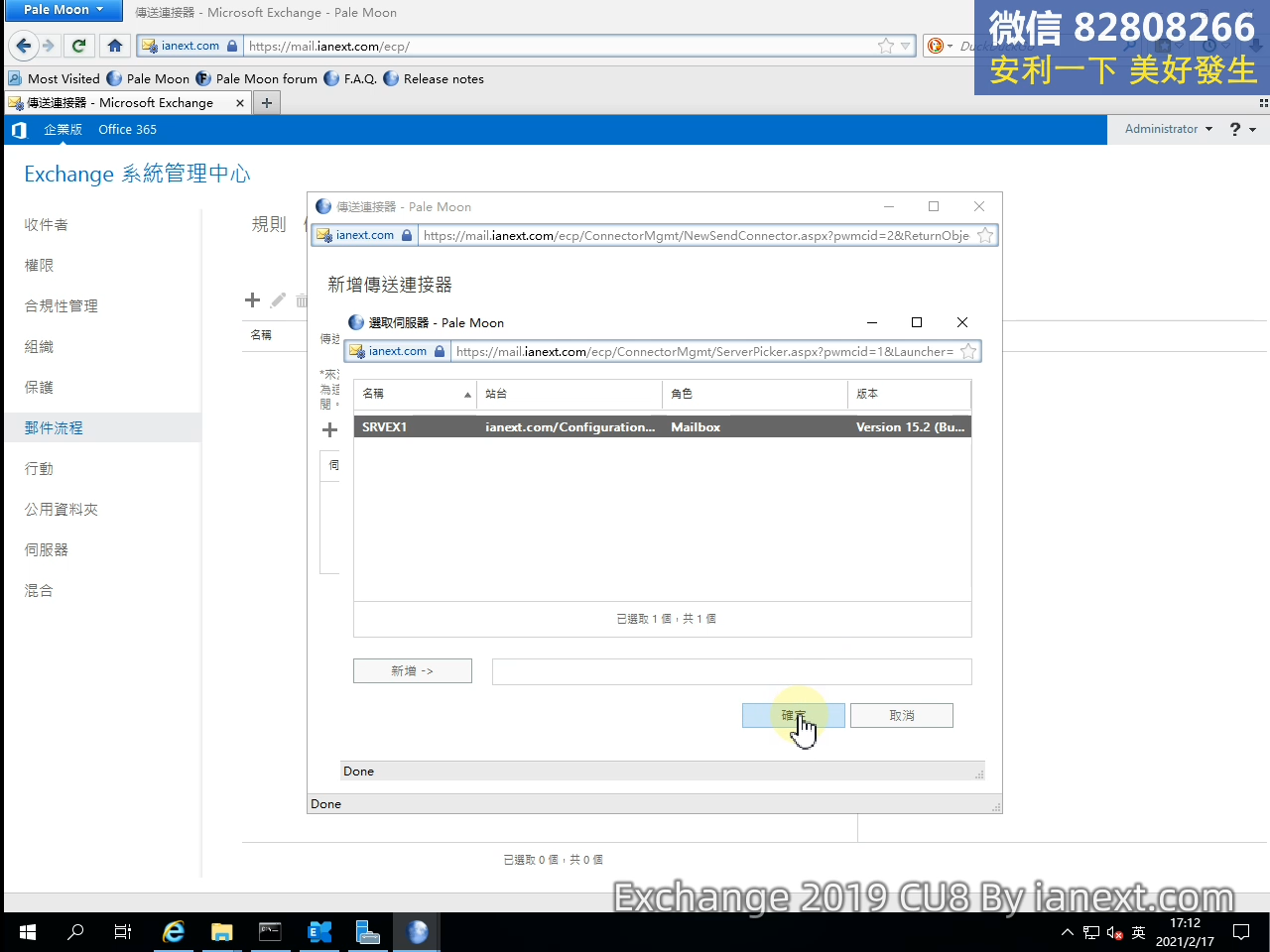Open the URL history dropdown arrow in the address bar
The height and width of the screenshot is (952, 1270).
pyautogui.click(x=905, y=46)
